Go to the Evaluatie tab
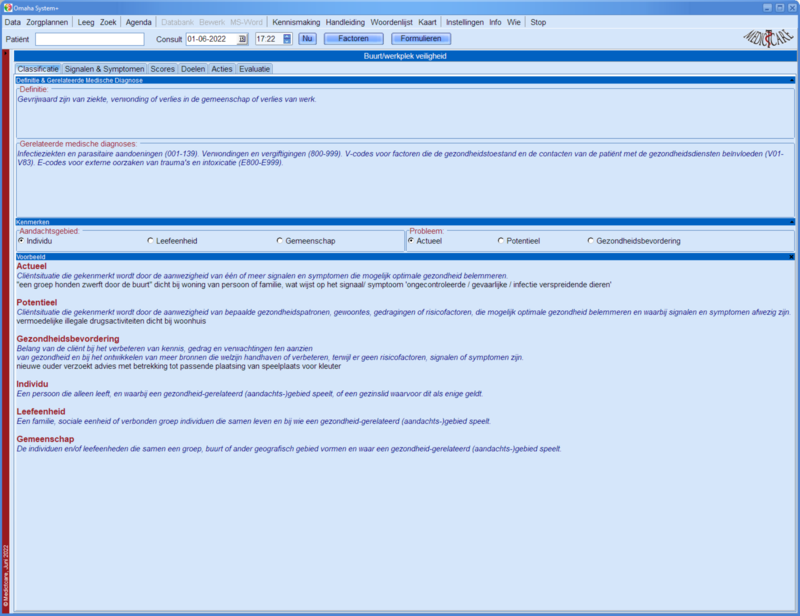 254,69
